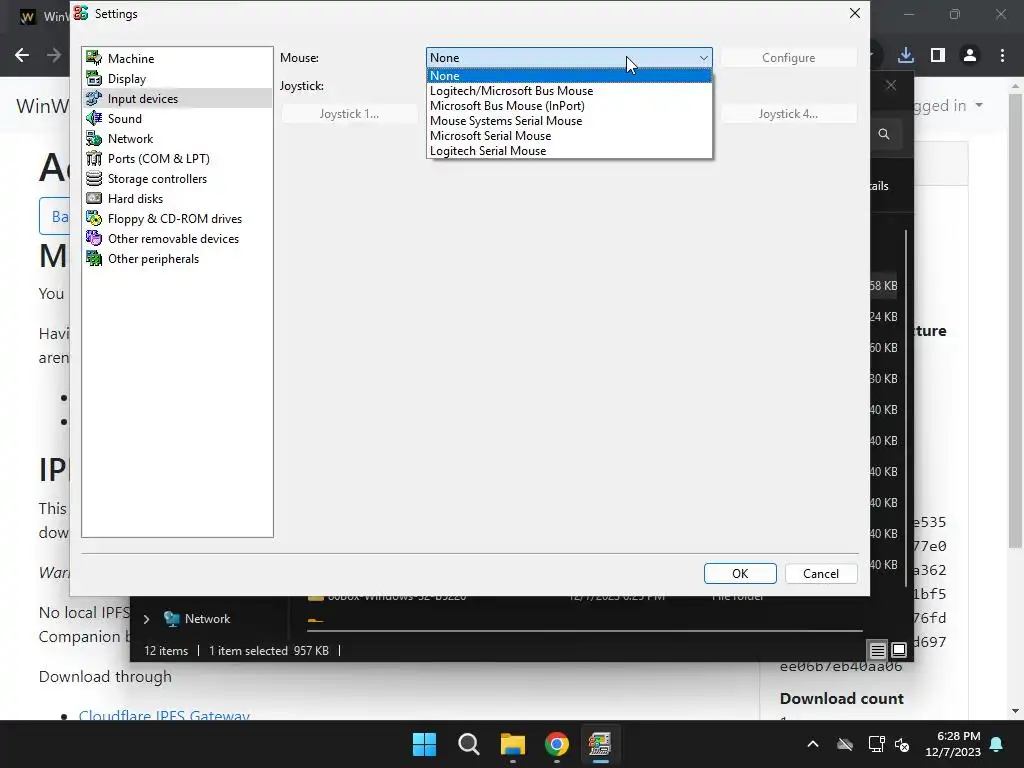Image resolution: width=1024 pixels, height=768 pixels.
Task: Click the Settings window title icon
Action: [81, 13]
